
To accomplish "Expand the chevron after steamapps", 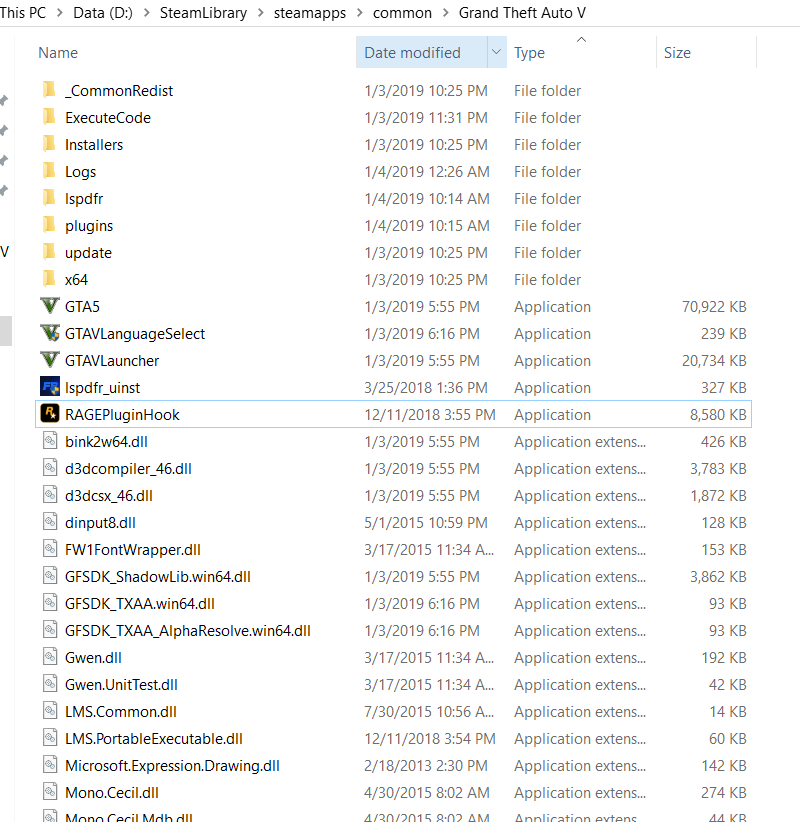I will [x=360, y=13].
